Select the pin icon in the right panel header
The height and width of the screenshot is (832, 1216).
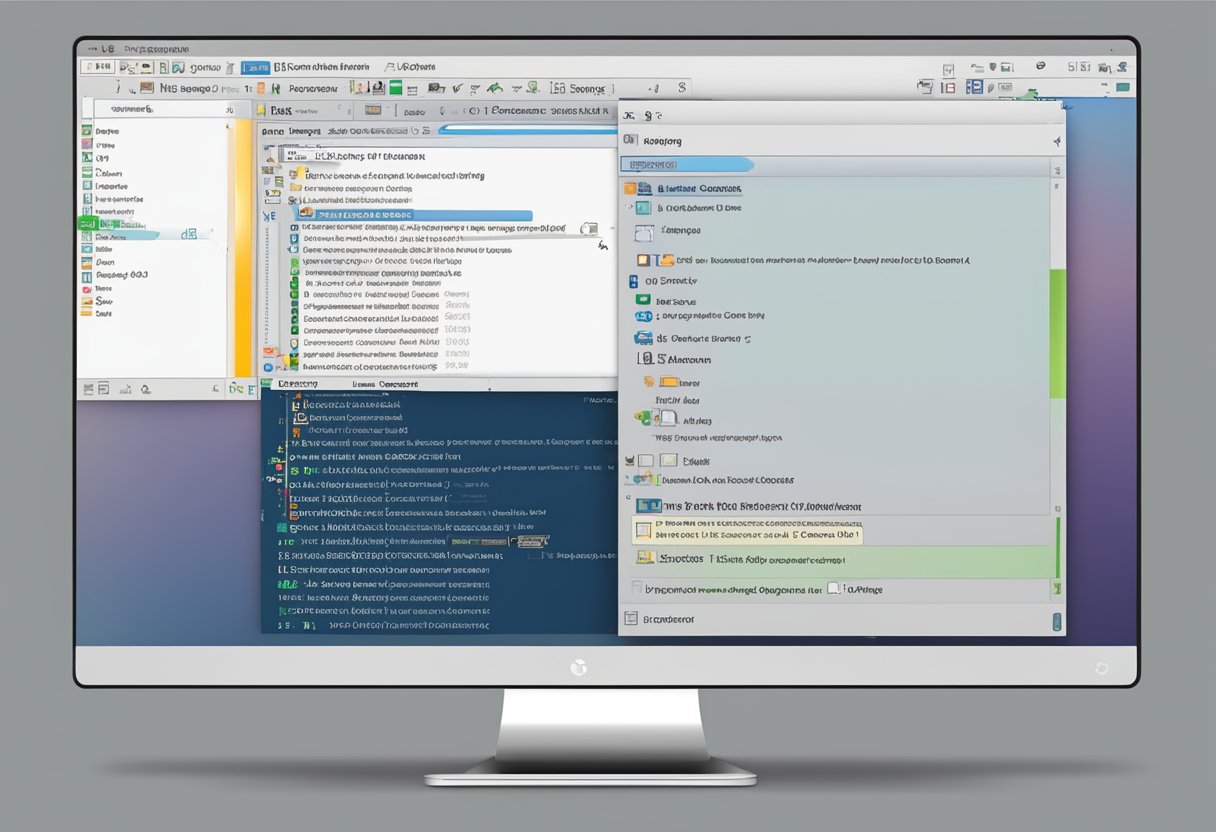point(1057,142)
